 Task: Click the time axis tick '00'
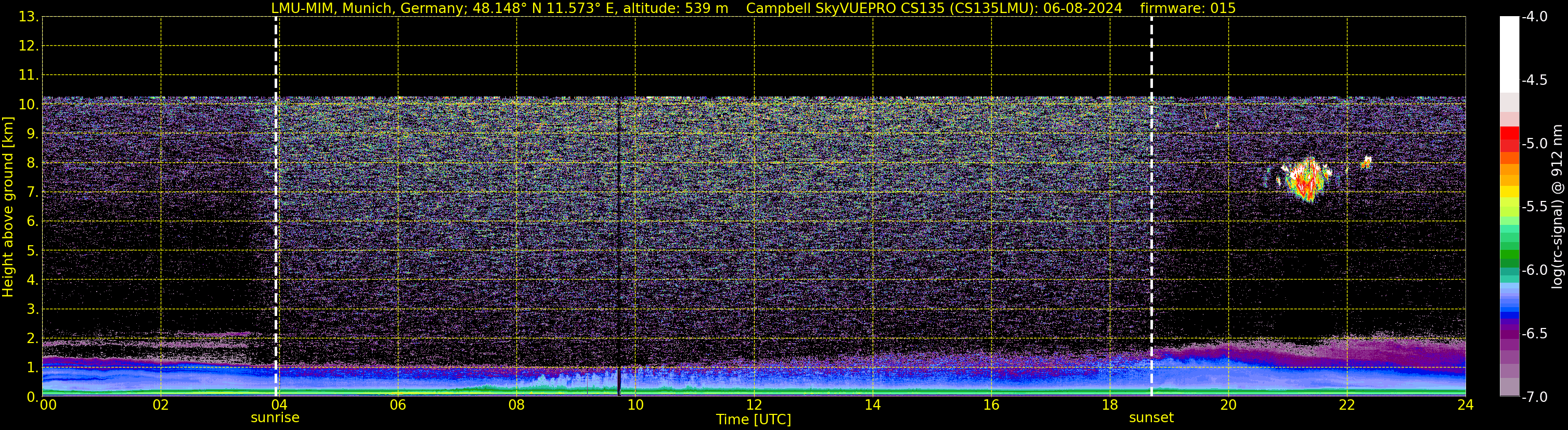coord(48,405)
